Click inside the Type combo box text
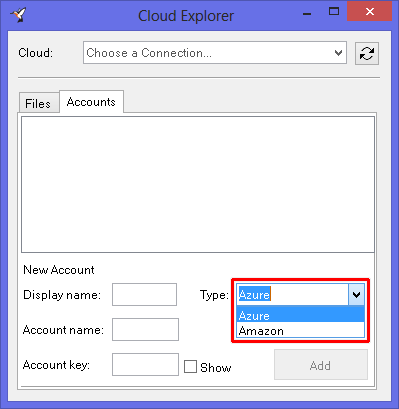This screenshot has height=409, width=399. click(292, 295)
